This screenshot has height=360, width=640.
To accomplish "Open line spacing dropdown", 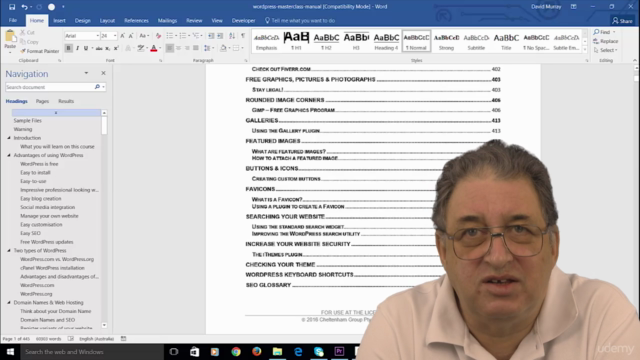I will (209, 48).
